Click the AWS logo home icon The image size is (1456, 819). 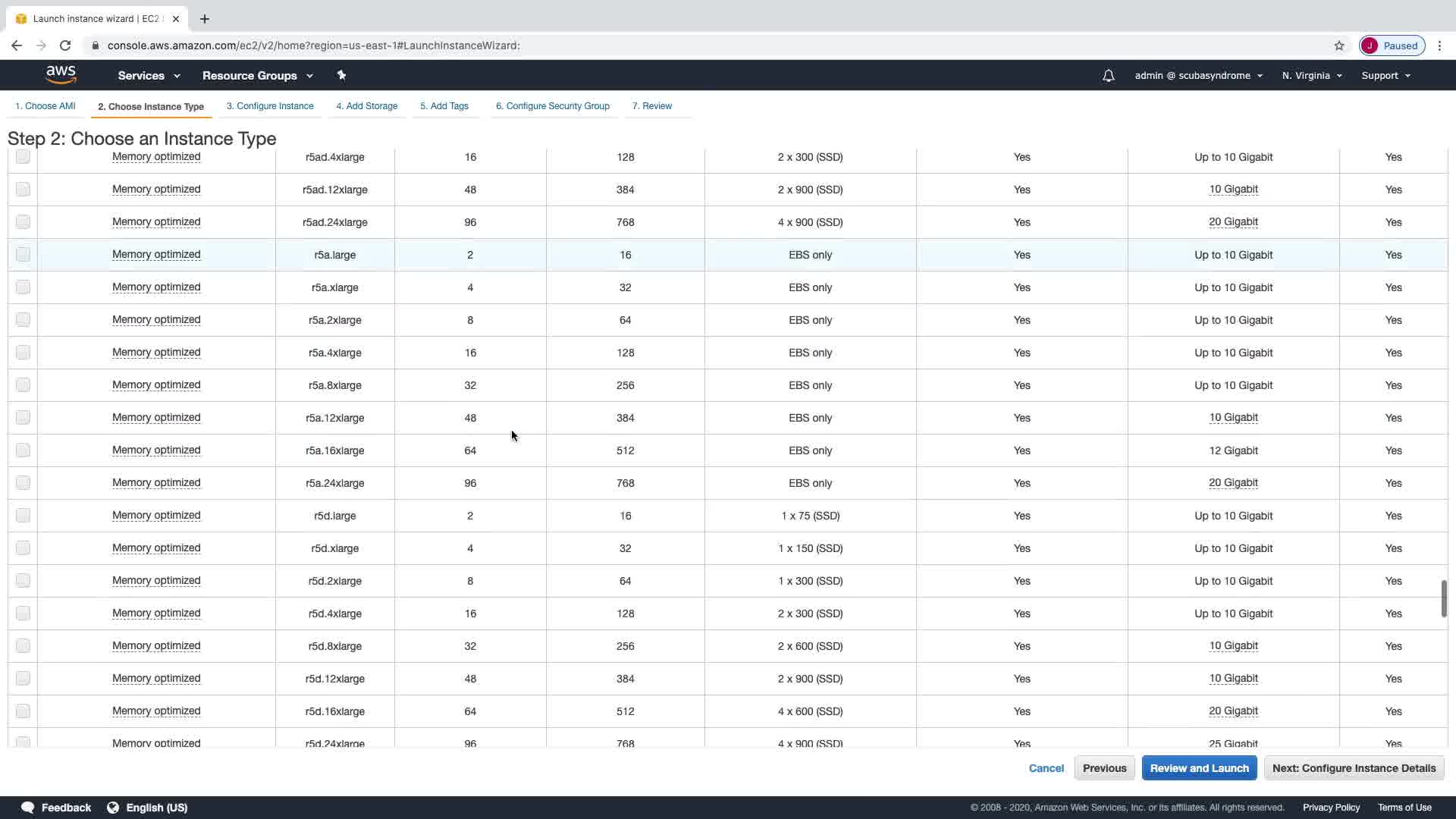coord(61,74)
